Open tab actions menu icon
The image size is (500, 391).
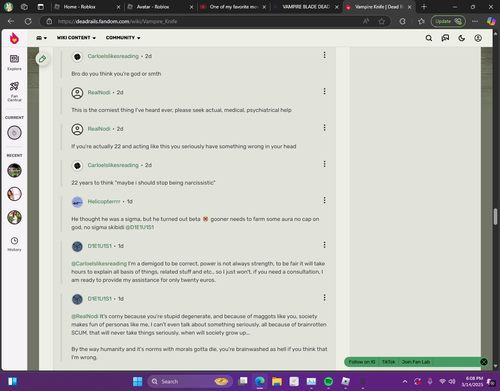pyautogui.click(x=40, y=7)
